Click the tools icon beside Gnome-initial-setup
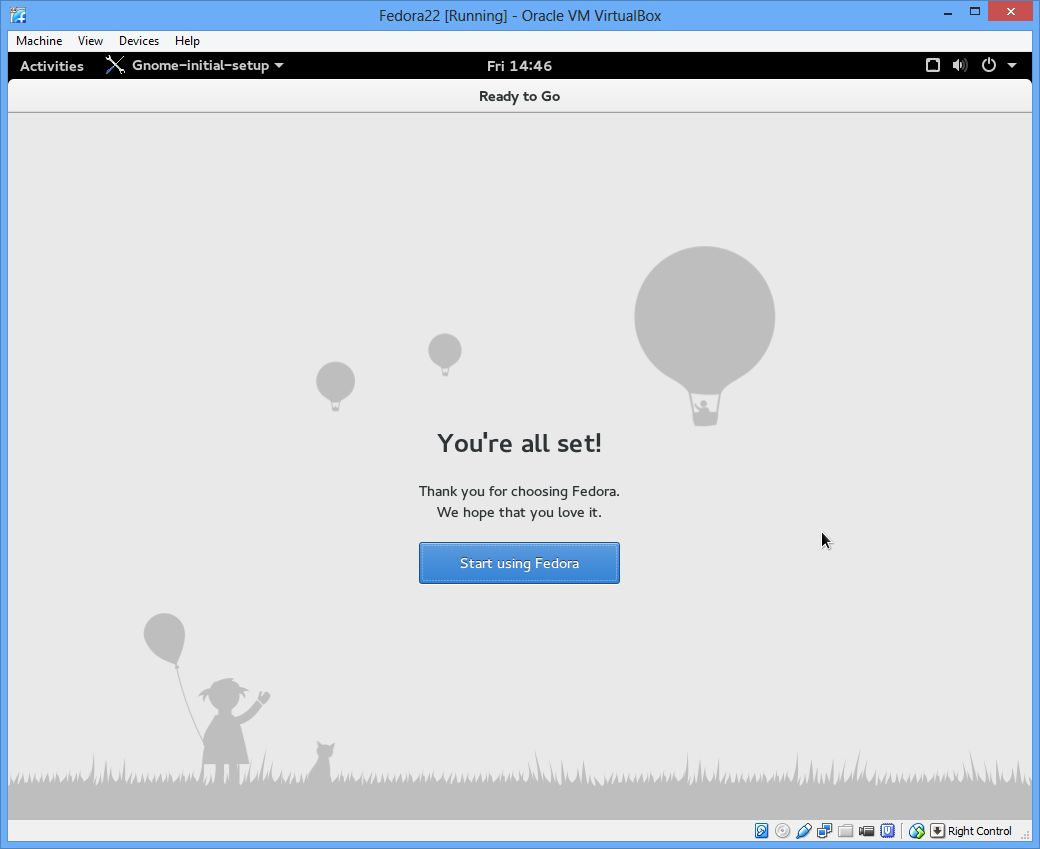 click(x=115, y=65)
